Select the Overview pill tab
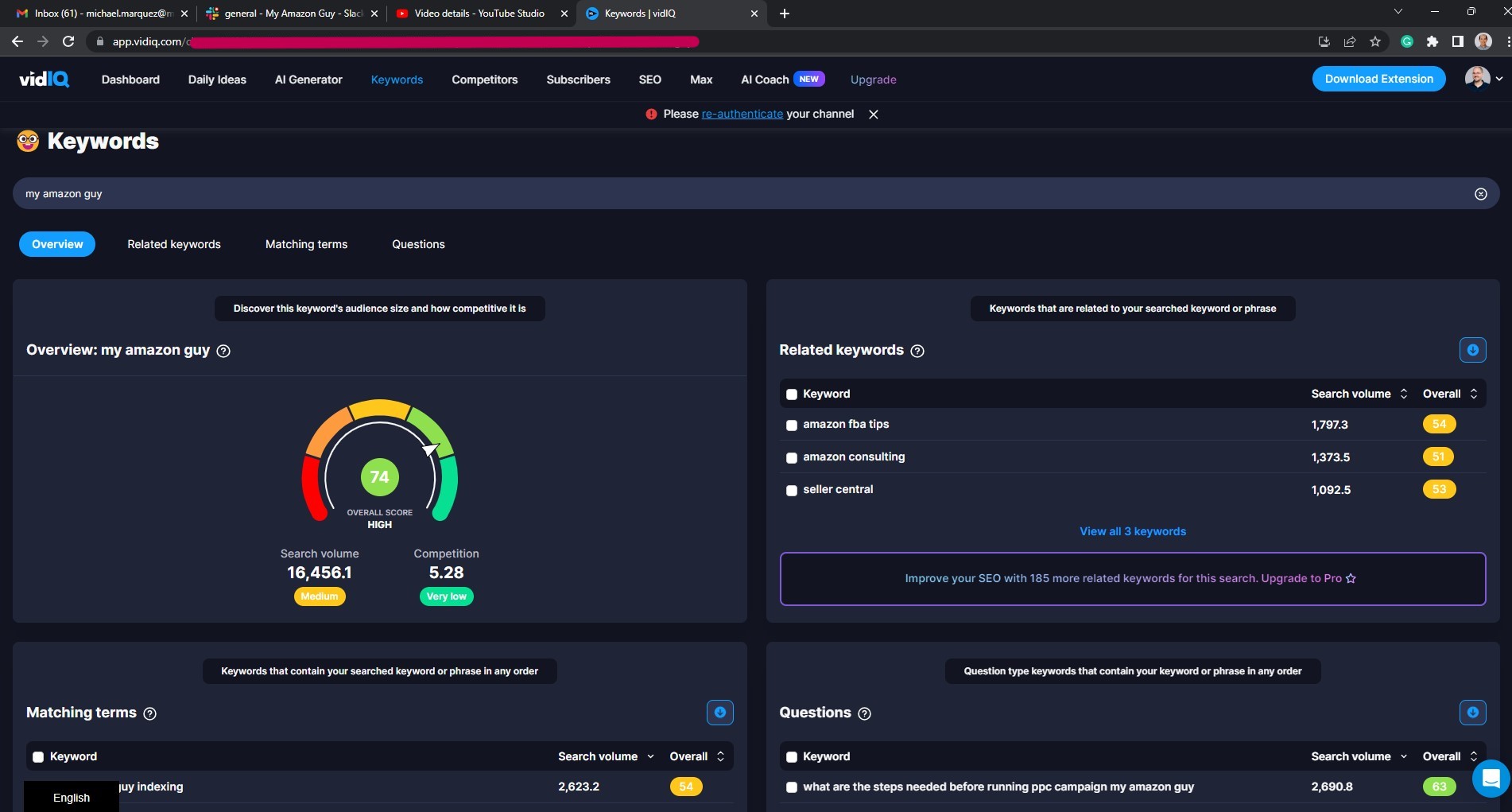 [57, 244]
